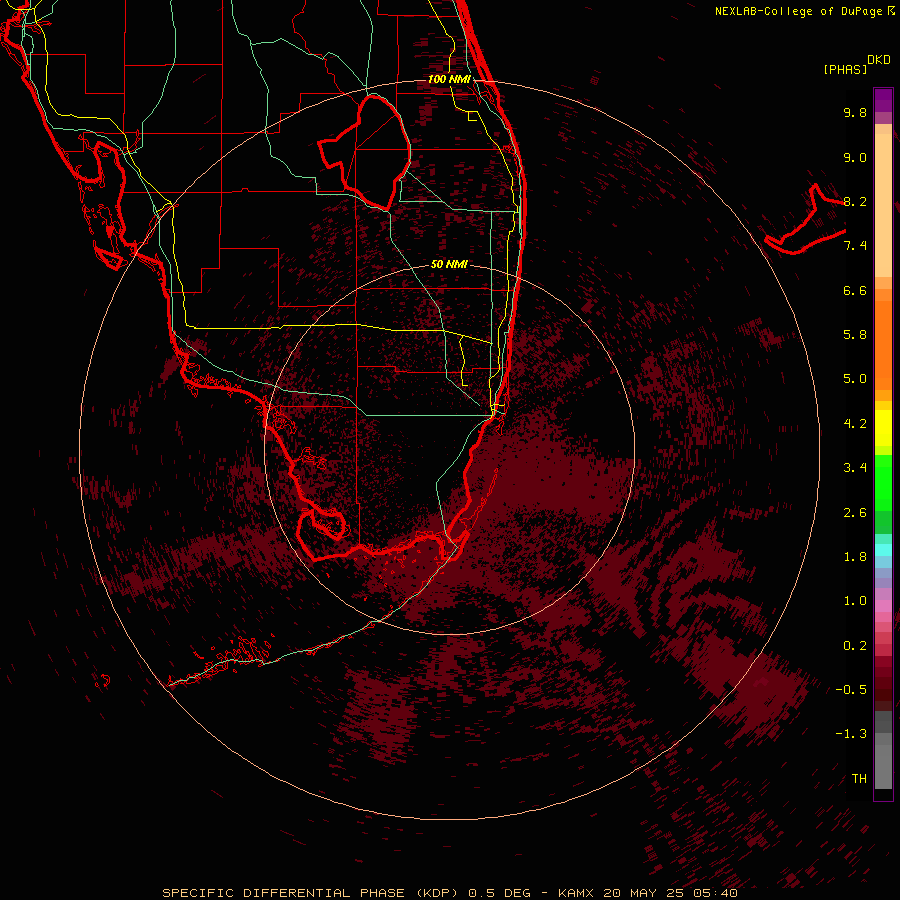900x900 pixels.
Task: Click the radar product title caption at bottom
Action: (449, 893)
